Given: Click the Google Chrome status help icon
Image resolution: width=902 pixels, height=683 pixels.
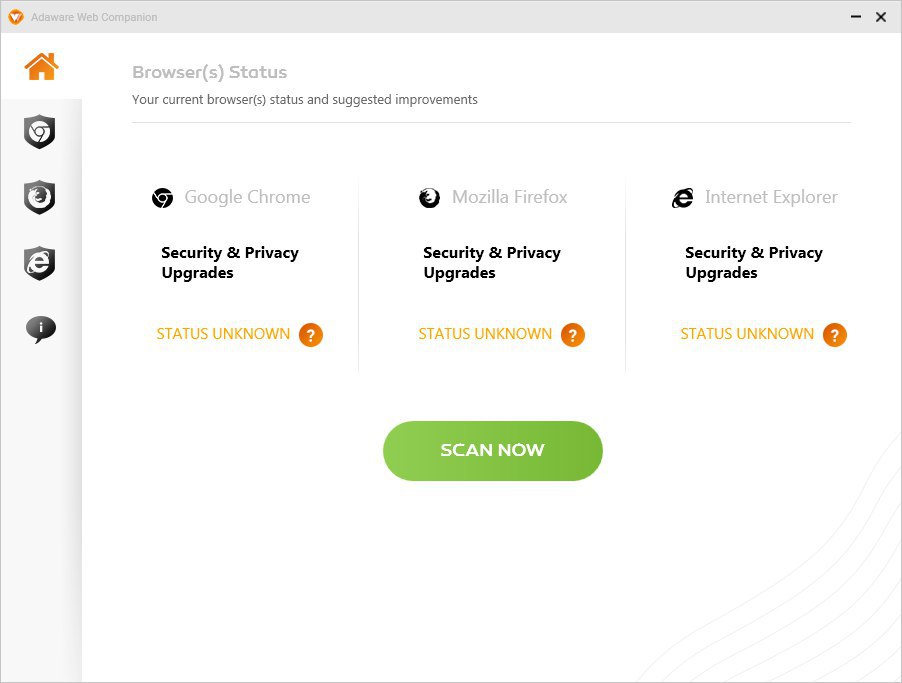Looking at the screenshot, I should point(311,335).
